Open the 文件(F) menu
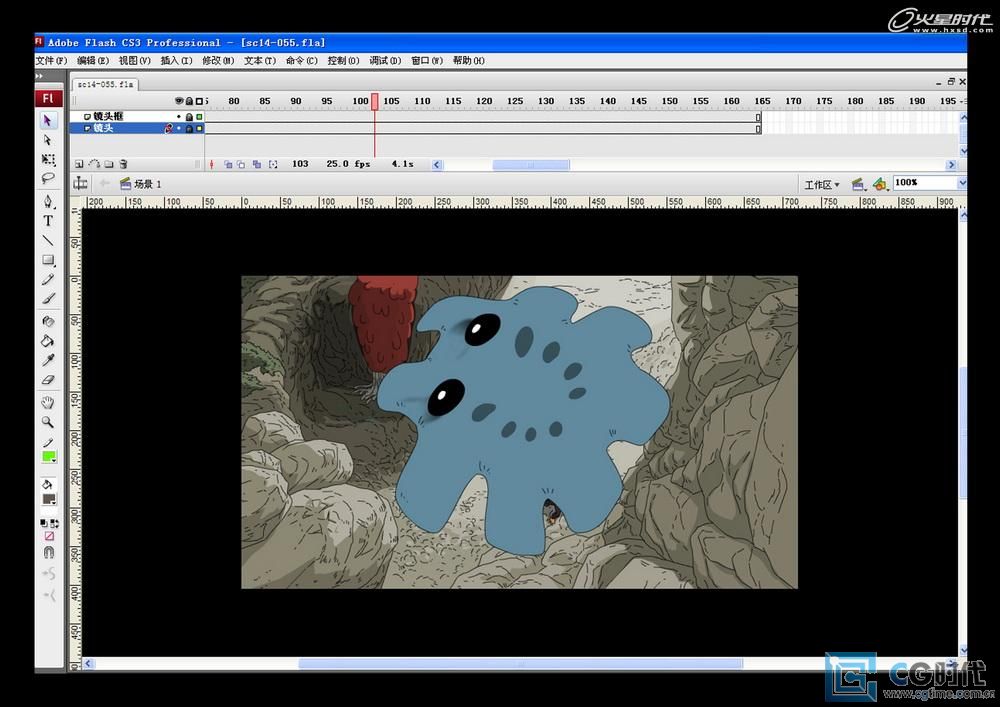Image resolution: width=1000 pixels, height=707 pixels. tap(52, 61)
